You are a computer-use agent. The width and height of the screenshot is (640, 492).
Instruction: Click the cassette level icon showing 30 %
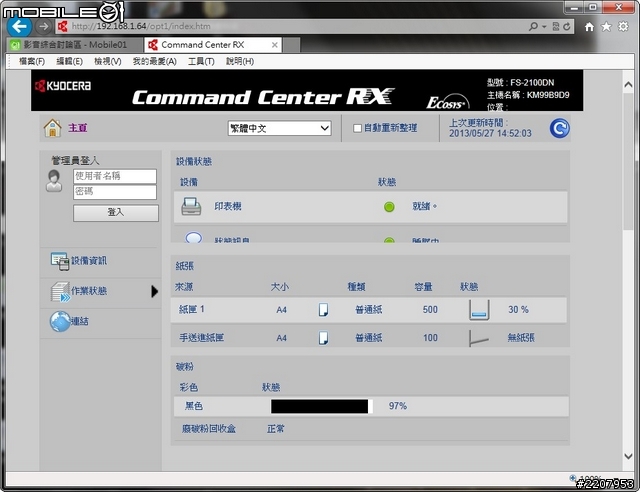[479, 310]
